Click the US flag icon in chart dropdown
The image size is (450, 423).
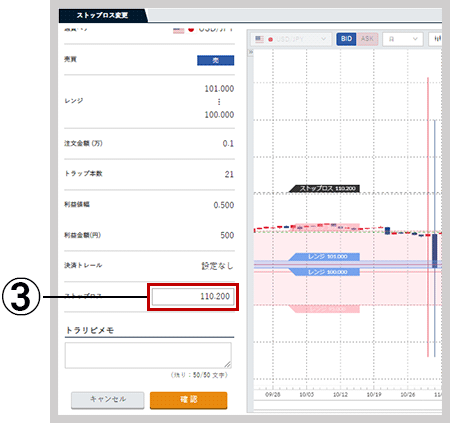click(259, 39)
